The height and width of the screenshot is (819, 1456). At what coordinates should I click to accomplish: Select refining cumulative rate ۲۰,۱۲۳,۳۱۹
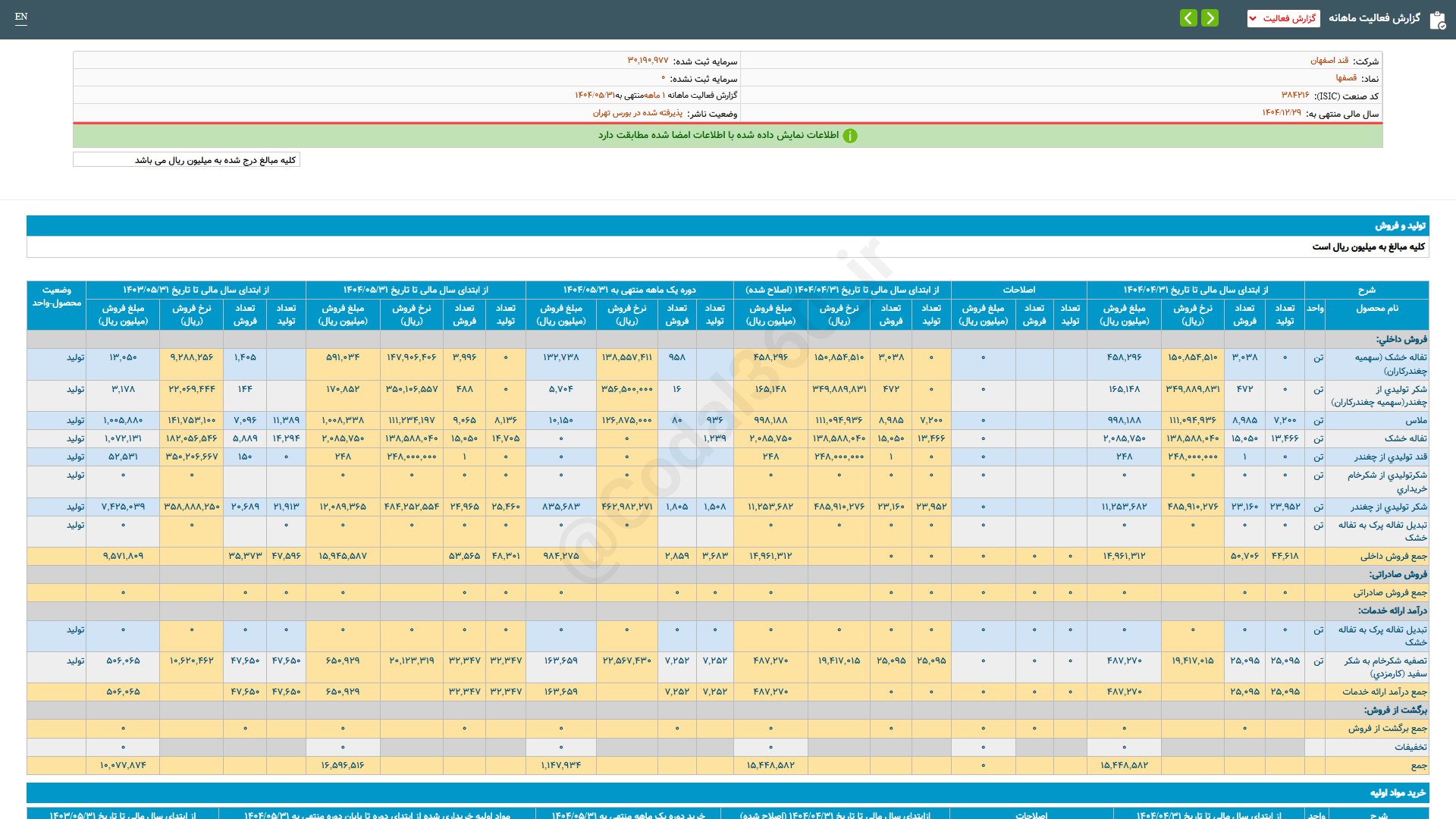(x=411, y=661)
